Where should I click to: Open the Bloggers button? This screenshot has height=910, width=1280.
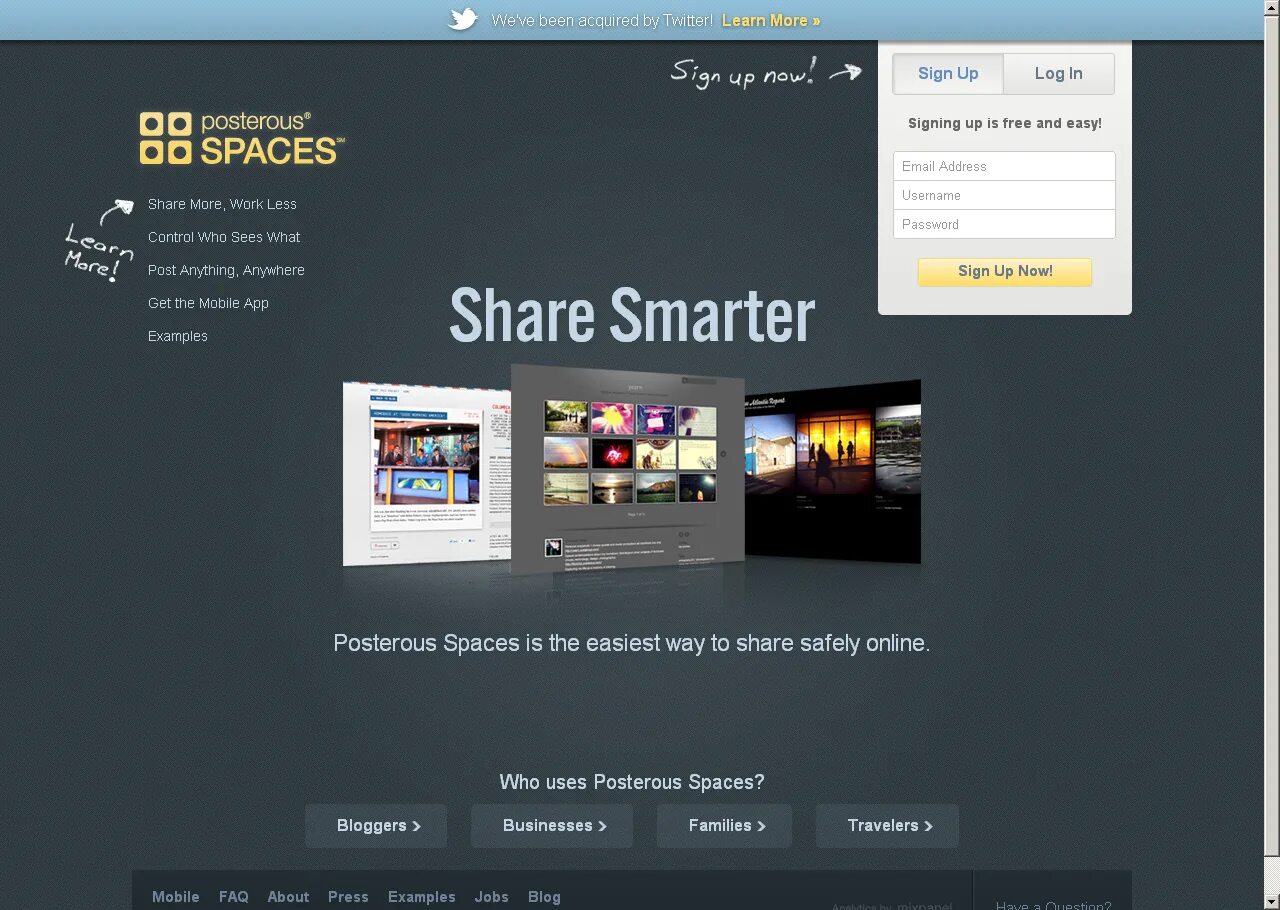[376, 826]
